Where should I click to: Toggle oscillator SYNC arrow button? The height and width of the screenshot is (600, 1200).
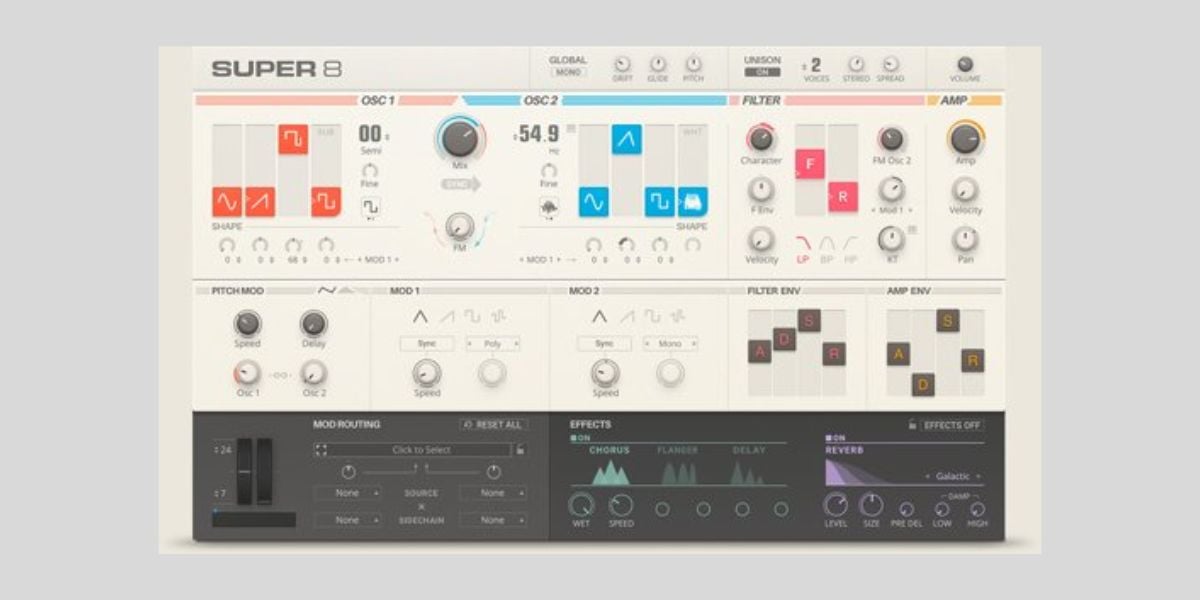point(460,184)
